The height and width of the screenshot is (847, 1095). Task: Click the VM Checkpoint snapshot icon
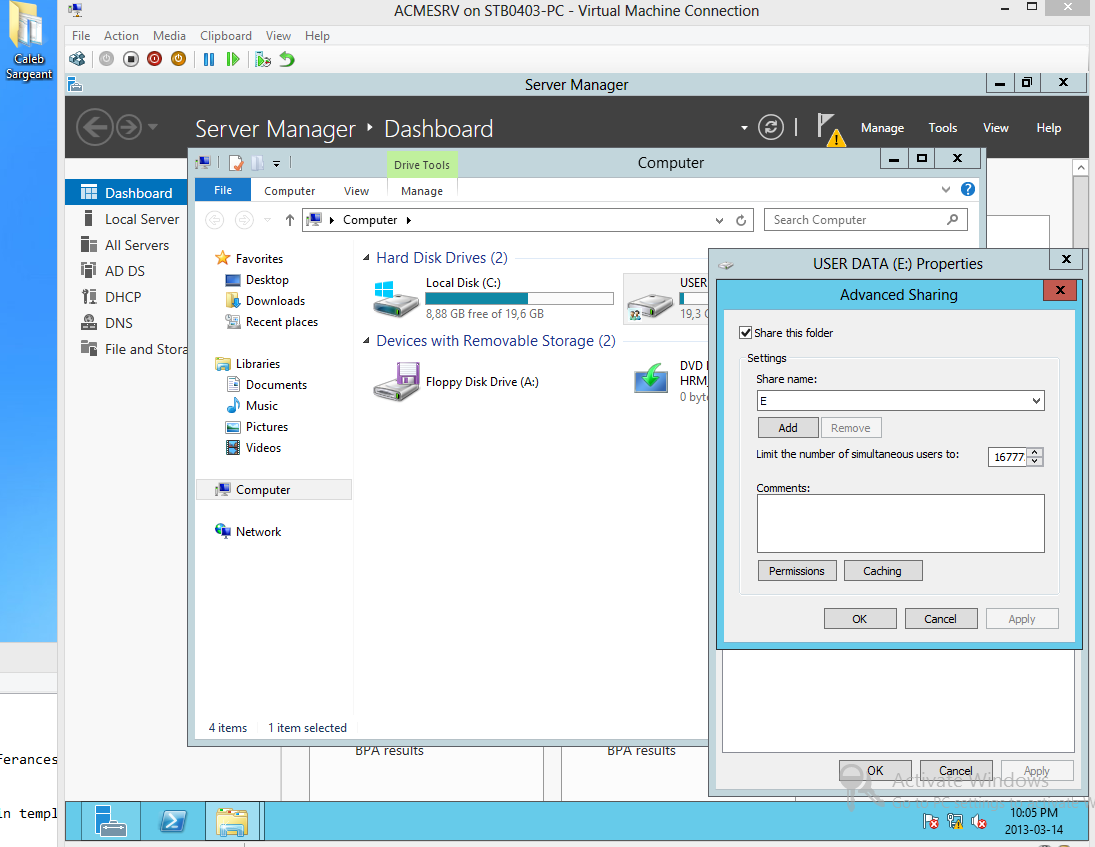(x=263, y=59)
